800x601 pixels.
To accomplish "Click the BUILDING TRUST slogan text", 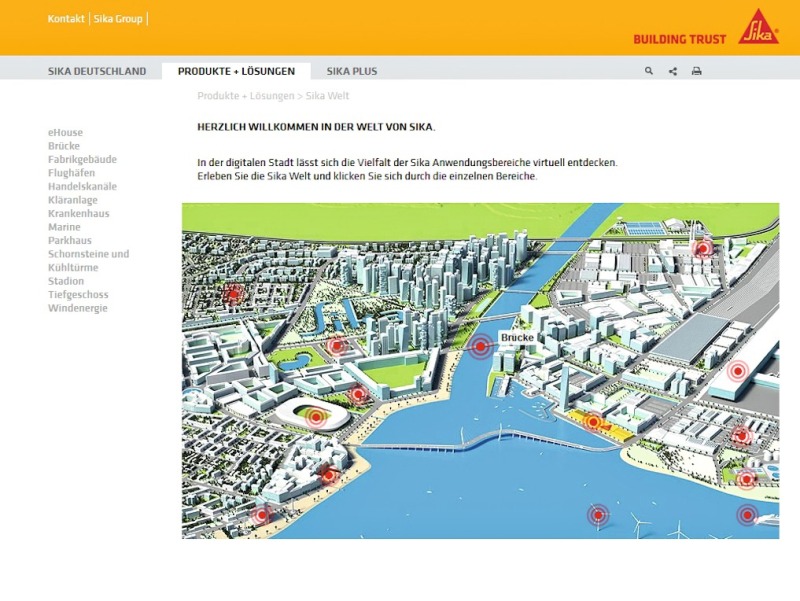I will tap(680, 39).
